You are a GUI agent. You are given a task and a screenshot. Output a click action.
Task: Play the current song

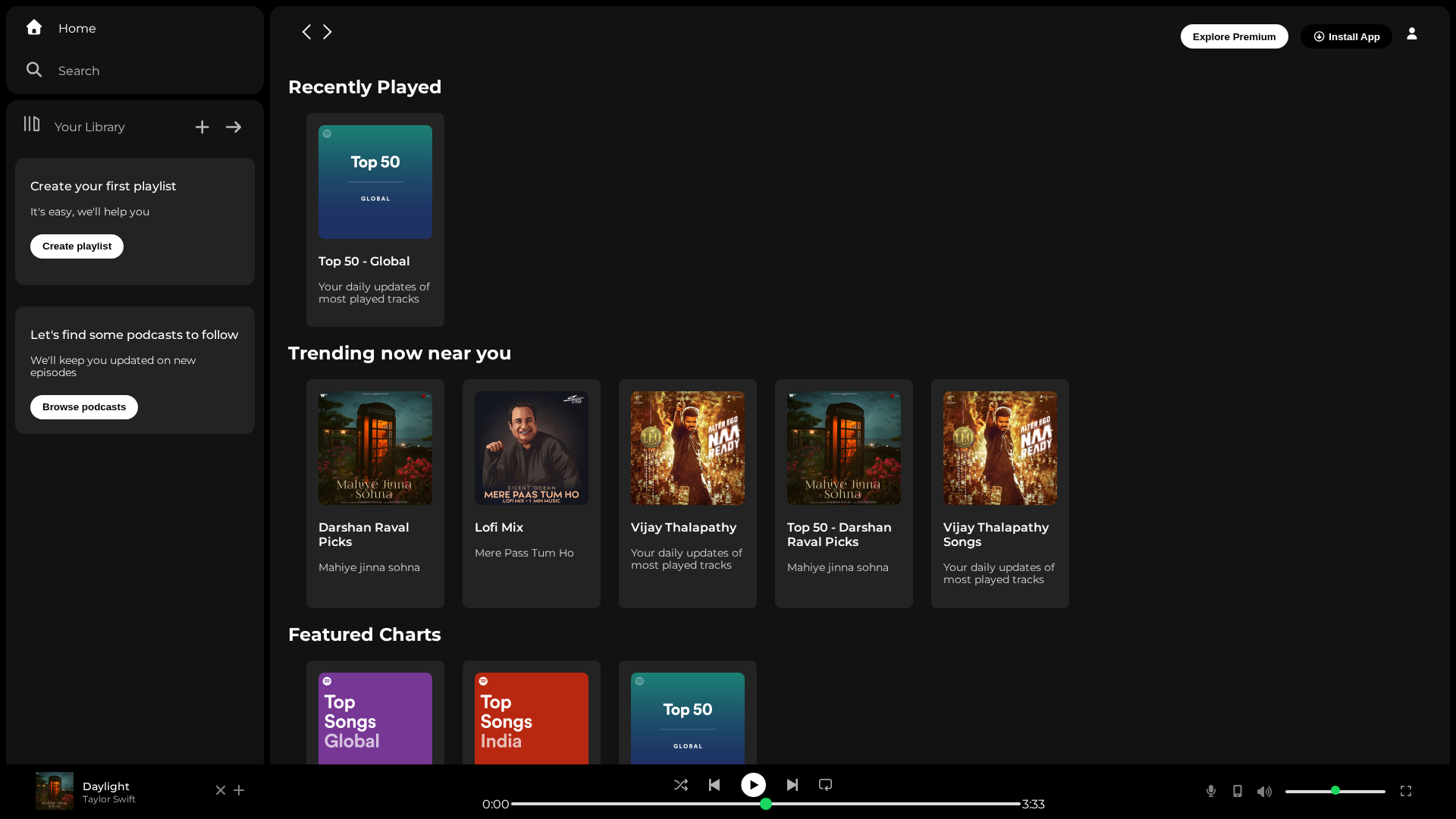[x=753, y=785]
